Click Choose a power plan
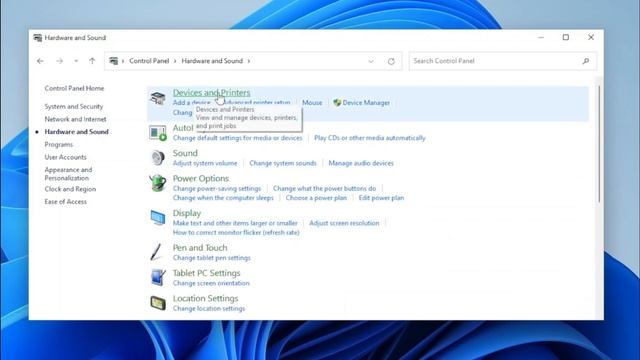The width and height of the screenshot is (640, 360). click(x=316, y=198)
